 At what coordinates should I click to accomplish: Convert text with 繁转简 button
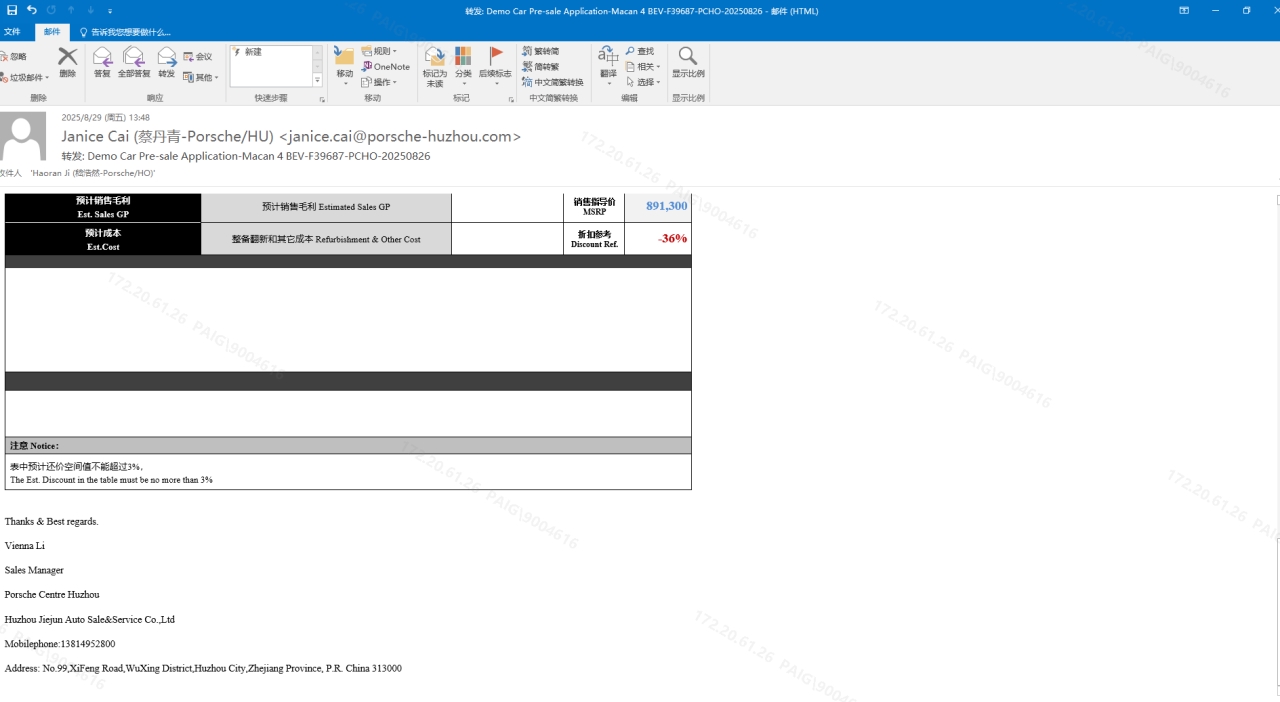[x=541, y=51]
